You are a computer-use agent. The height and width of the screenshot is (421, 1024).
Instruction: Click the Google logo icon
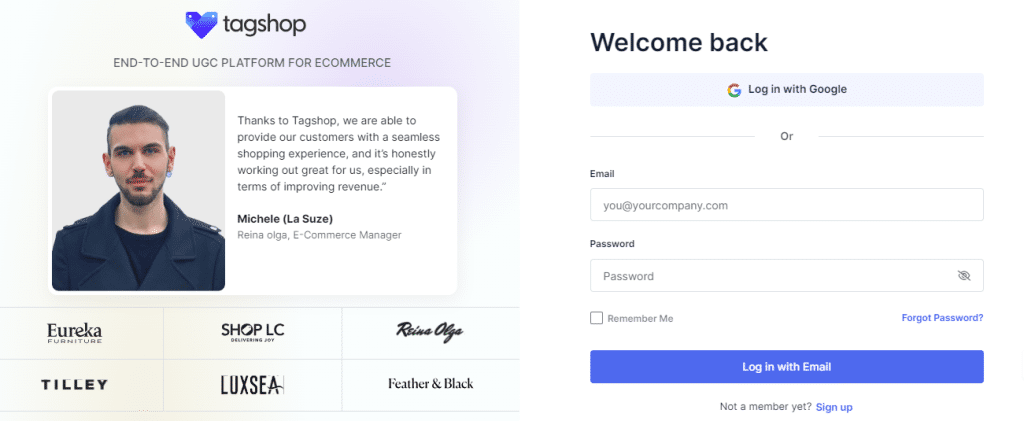point(735,90)
